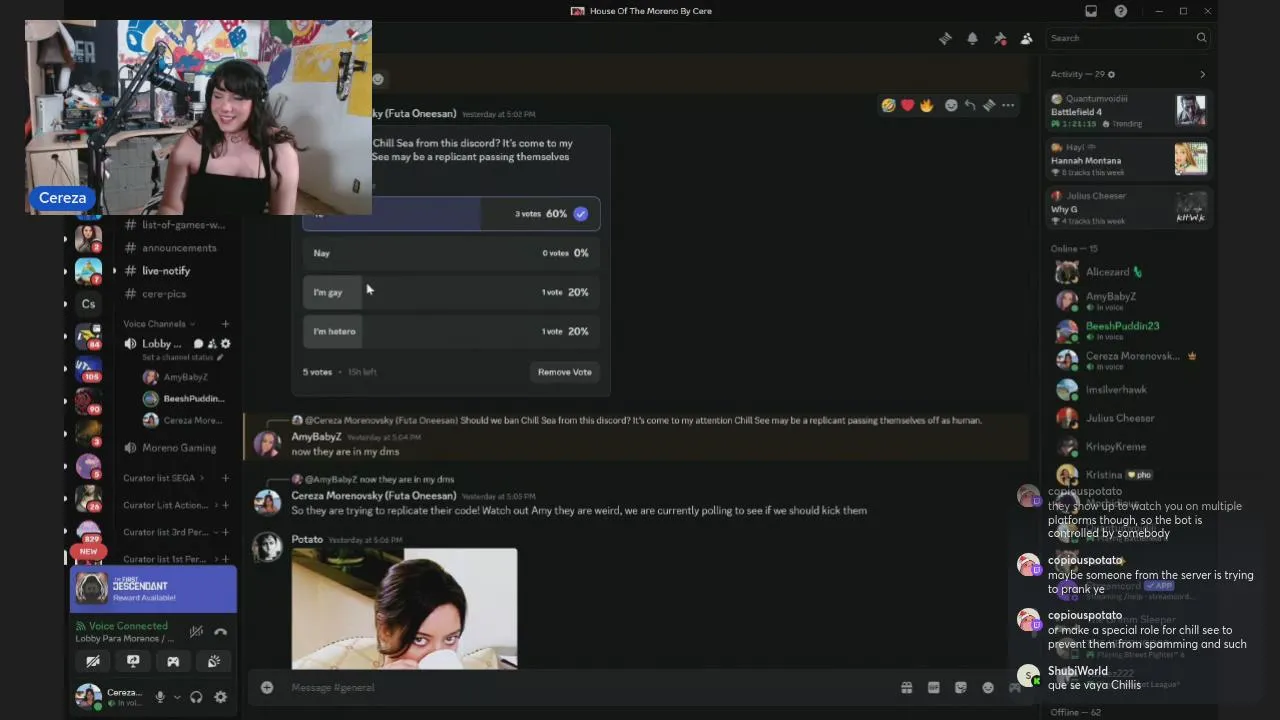Select the I'm gay poll option
This screenshot has width=1280, height=720.
(x=451, y=292)
